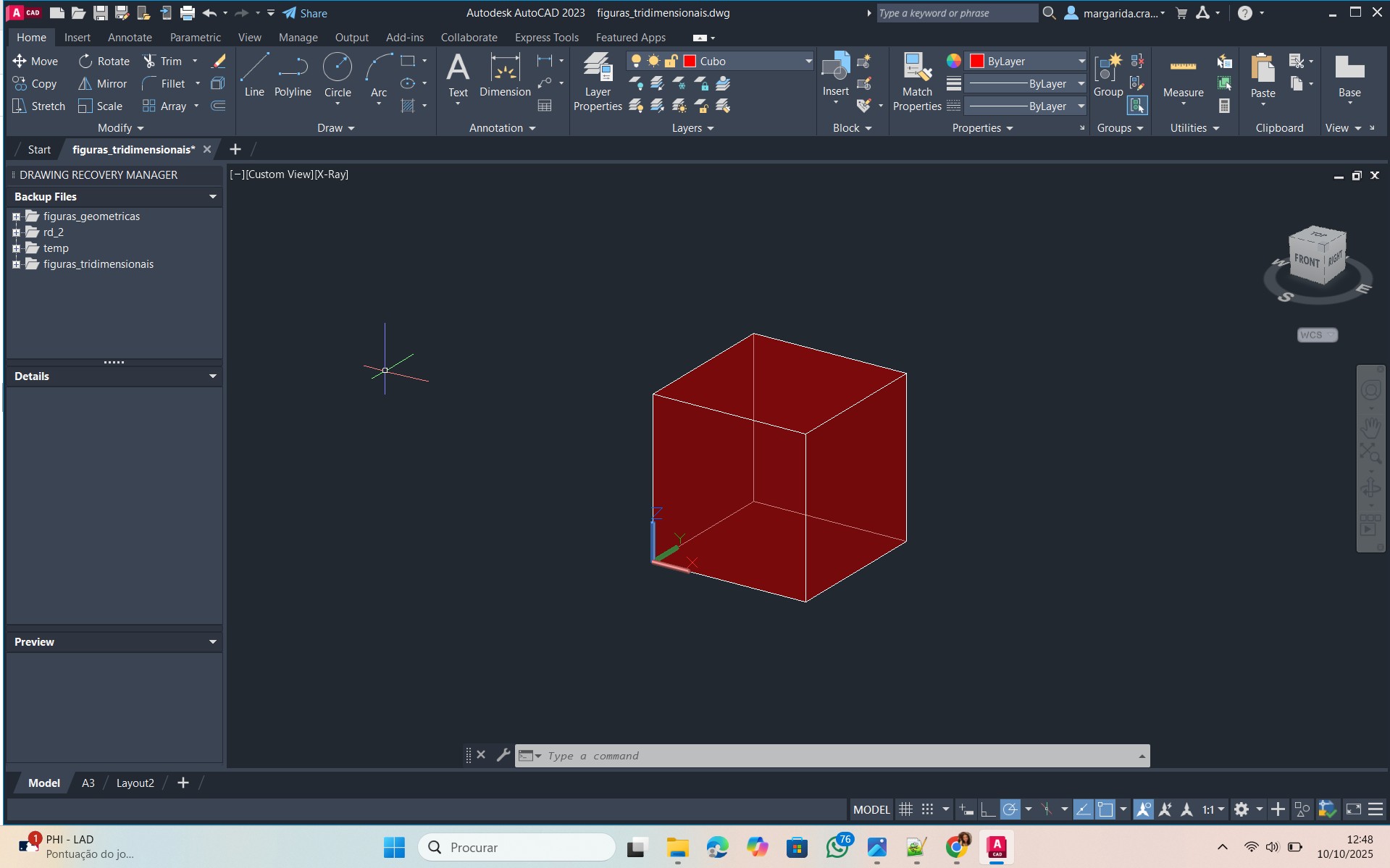Select the Circle tool
Screen dimensions: 1390x868
point(337,75)
